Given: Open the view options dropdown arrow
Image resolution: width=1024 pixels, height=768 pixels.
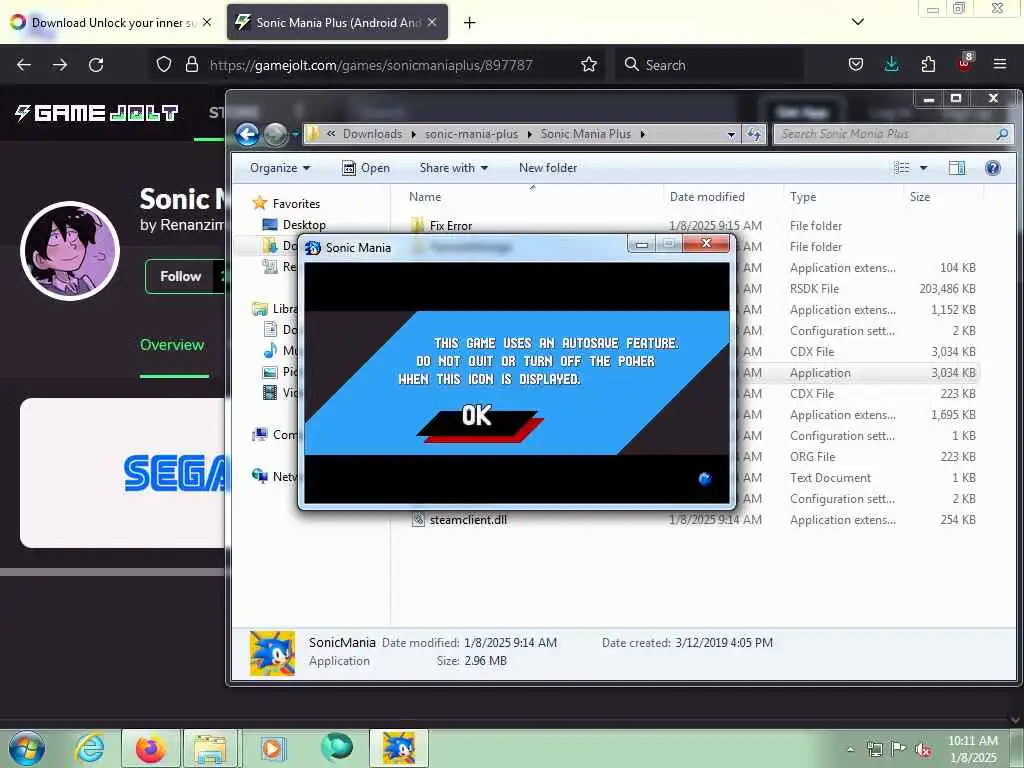Looking at the screenshot, I should 923,168.
